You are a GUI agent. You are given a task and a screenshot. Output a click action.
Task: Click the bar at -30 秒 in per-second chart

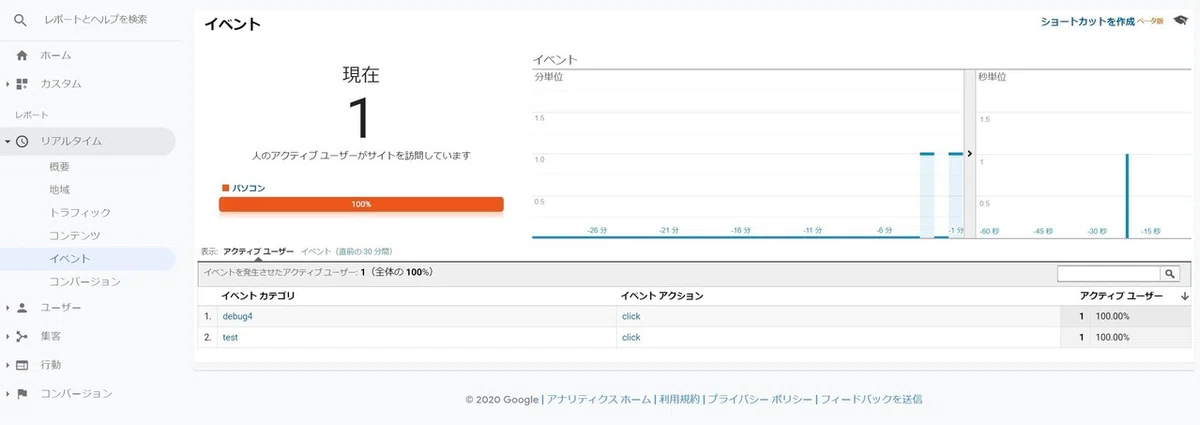pyautogui.click(x=1127, y=196)
